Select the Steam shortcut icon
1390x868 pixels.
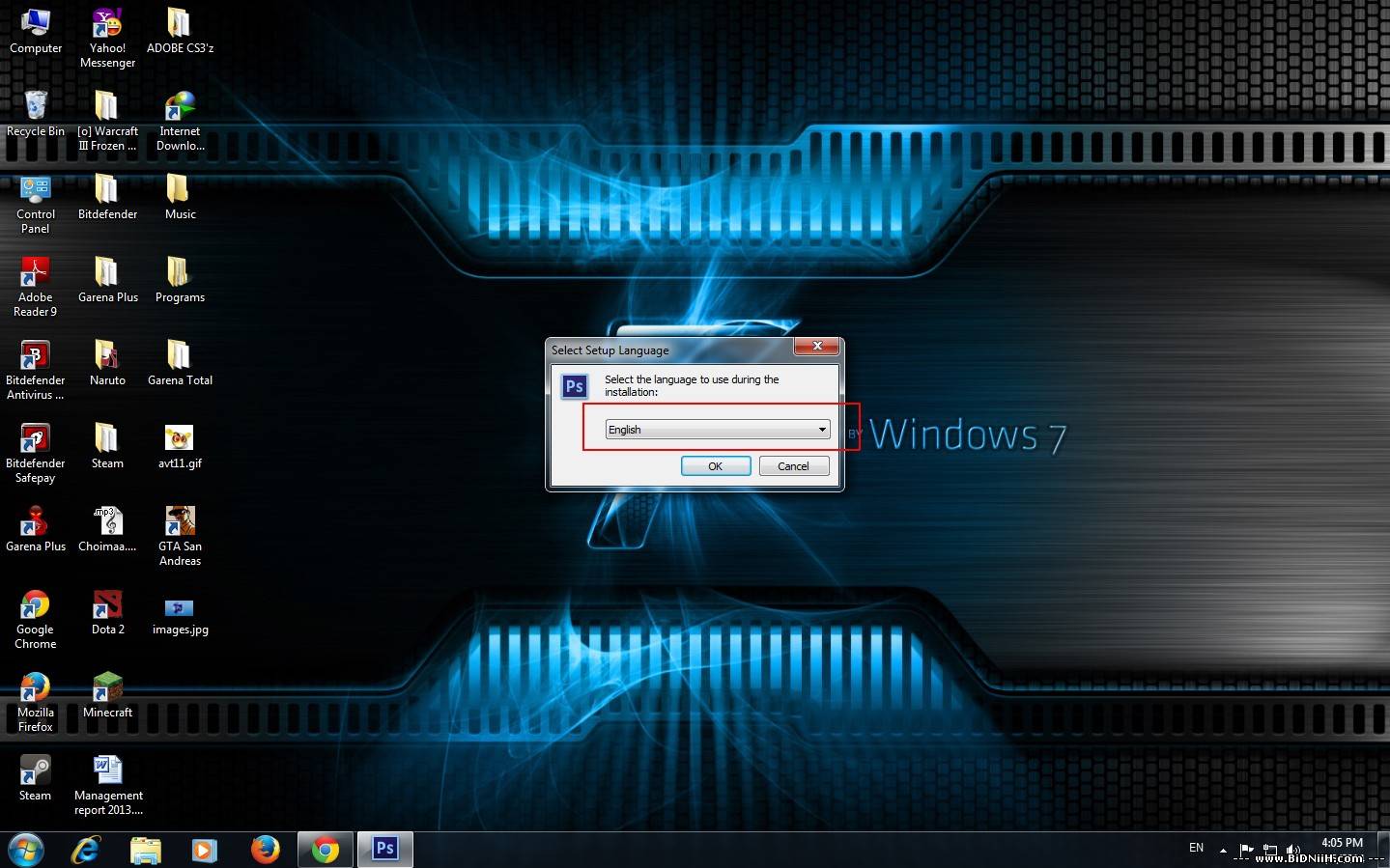point(36,778)
